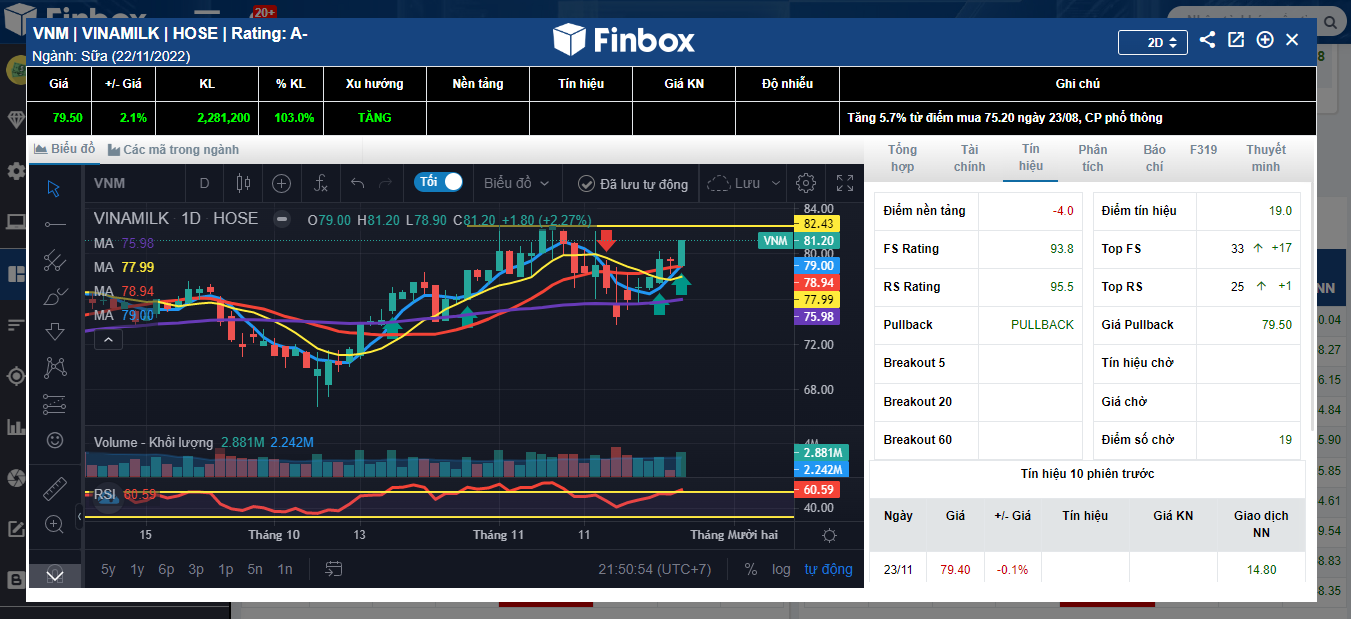
Task: Toggle the Tối dark mode switch
Action: click(x=439, y=182)
